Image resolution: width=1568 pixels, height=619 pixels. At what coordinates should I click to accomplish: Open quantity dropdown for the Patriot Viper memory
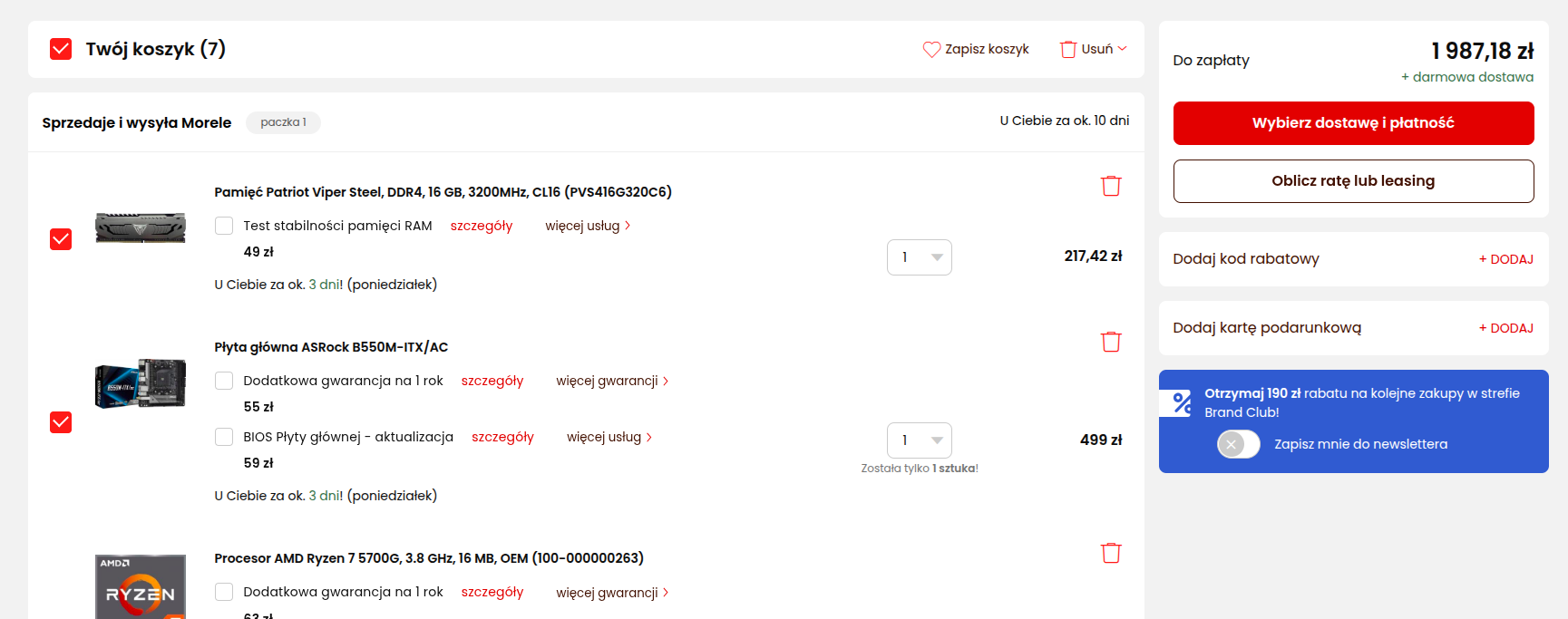point(919,257)
